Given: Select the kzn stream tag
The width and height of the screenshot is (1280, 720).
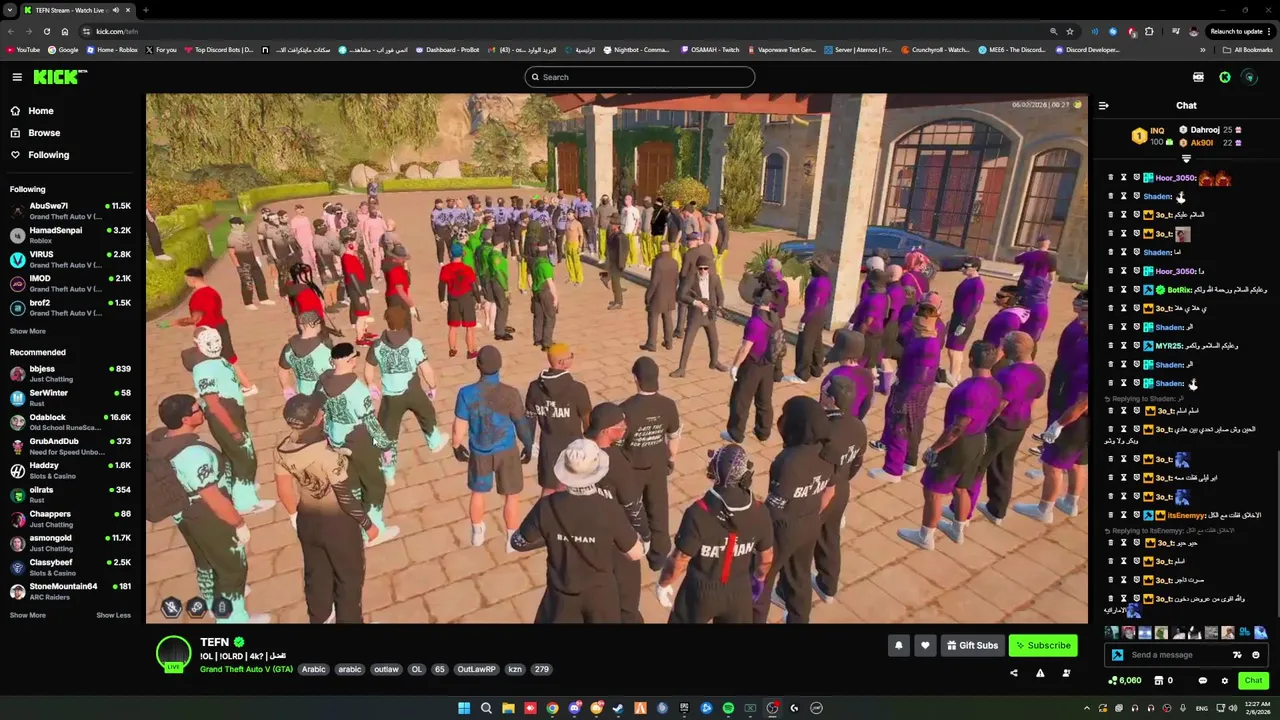Looking at the screenshot, I should (515, 669).
